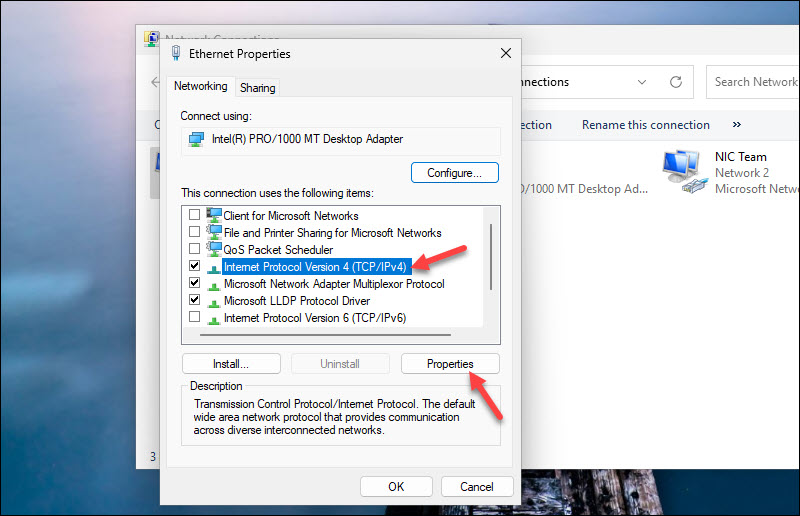Click File and Printer Sharing item icon
The width and height of the screenshot is (800, 516).
pyautogui.click(x=214, y=232)
